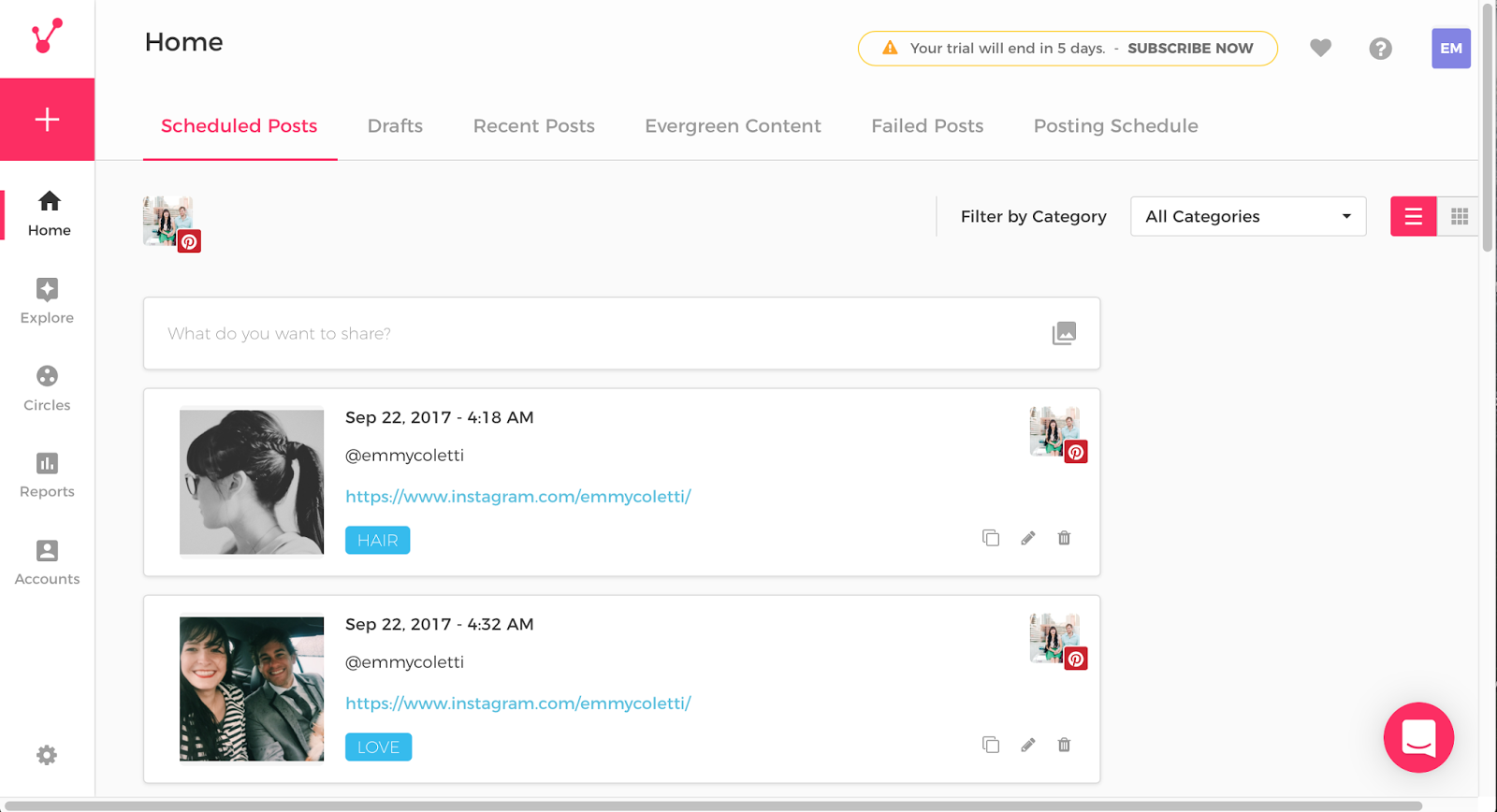Open Reports in the sidebar
Screen dimensions: 1497x812
tap(47, 475)
